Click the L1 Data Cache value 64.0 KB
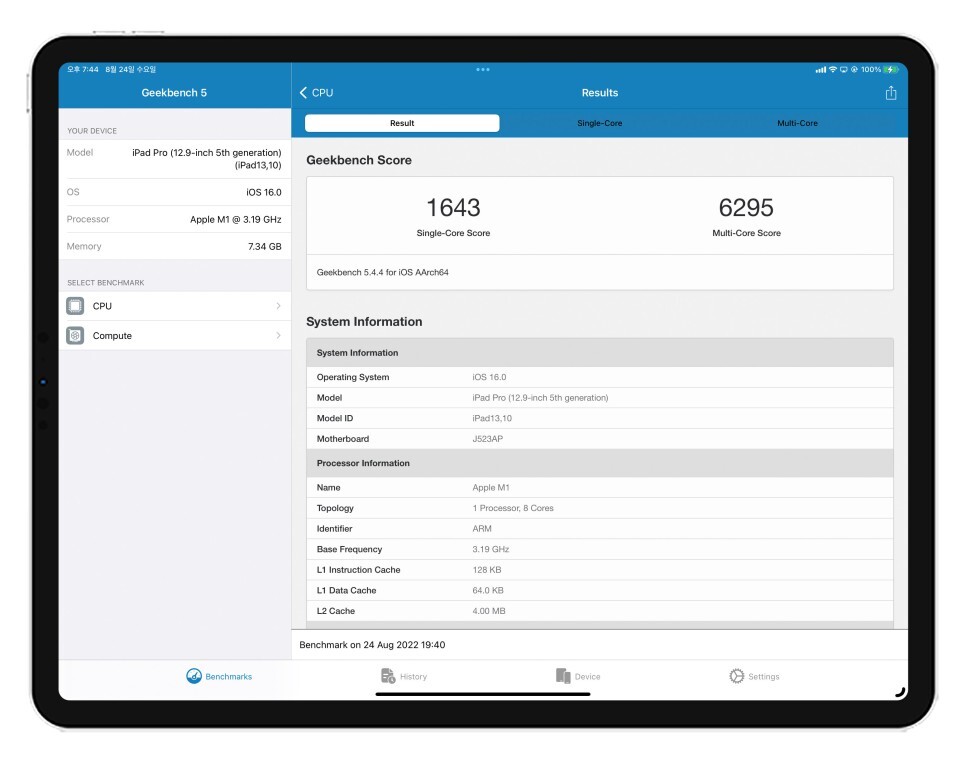Image resolution: width=966 pixels, height=763 pixels. click(488, 590)
